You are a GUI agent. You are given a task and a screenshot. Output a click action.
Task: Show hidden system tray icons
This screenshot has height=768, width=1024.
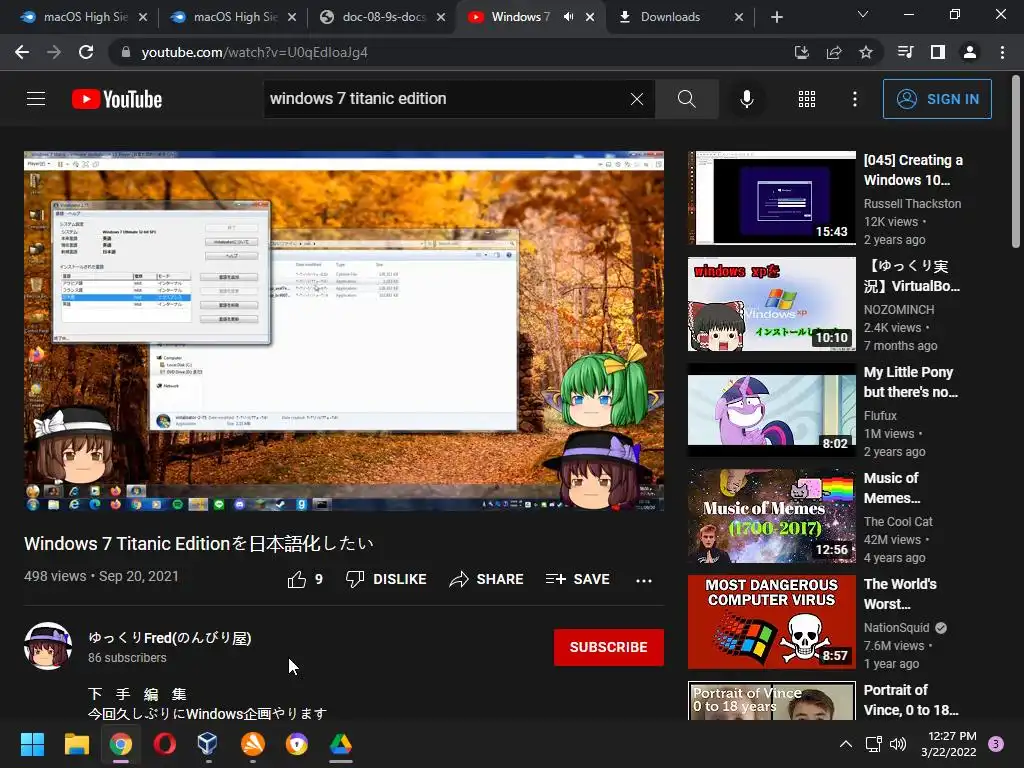pos(845,744)
